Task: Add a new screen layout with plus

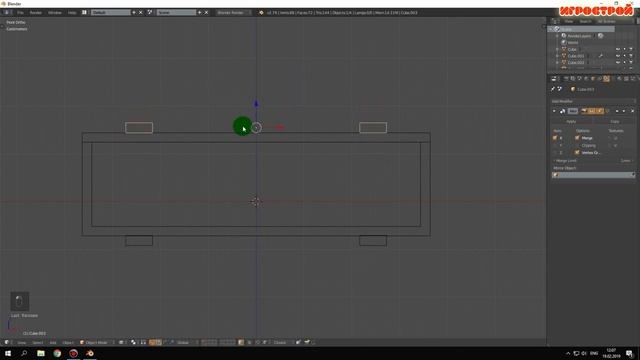Action: (x=134, y=13)
